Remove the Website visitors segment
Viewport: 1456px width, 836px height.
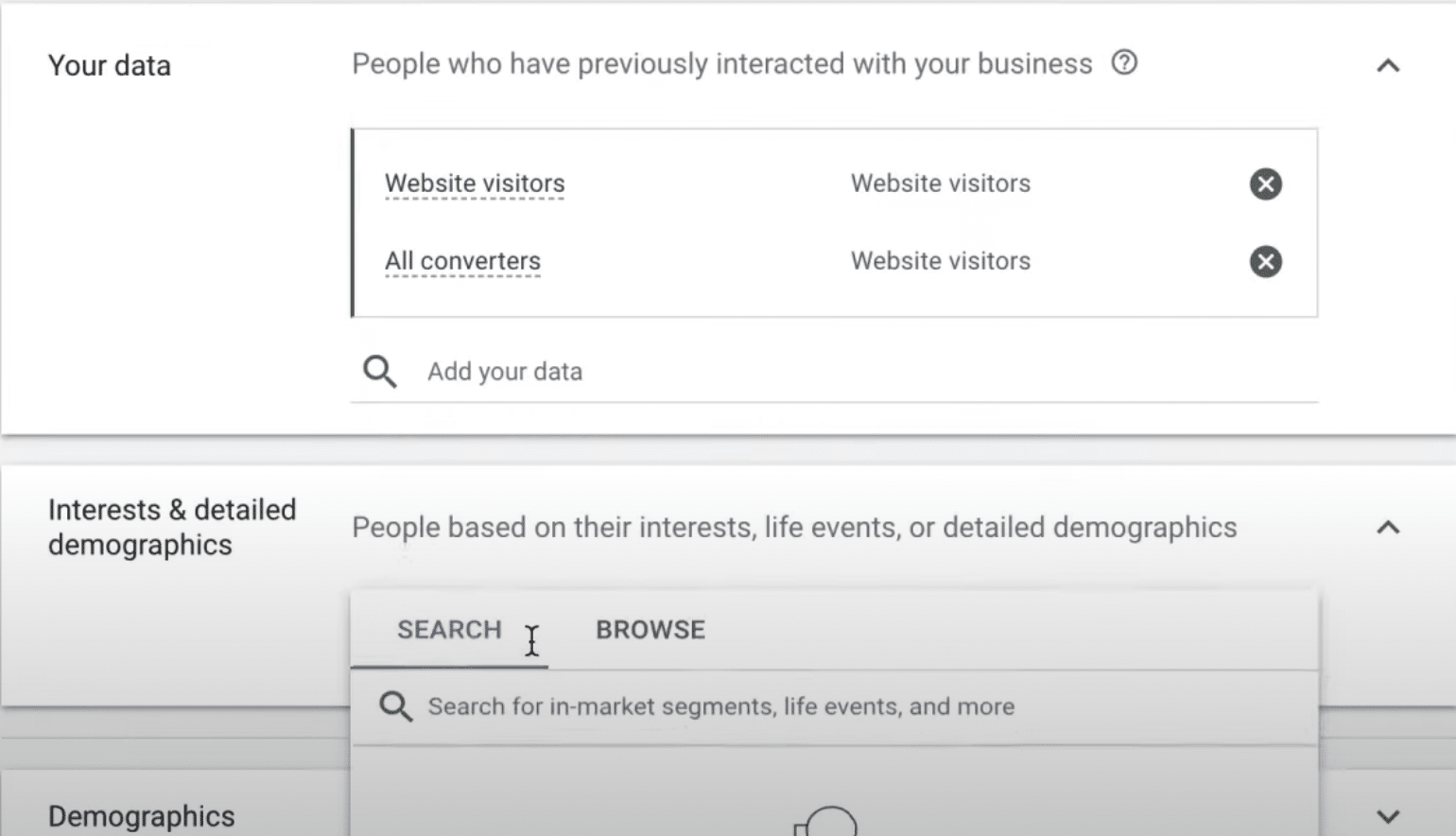tap(1265, 183)
